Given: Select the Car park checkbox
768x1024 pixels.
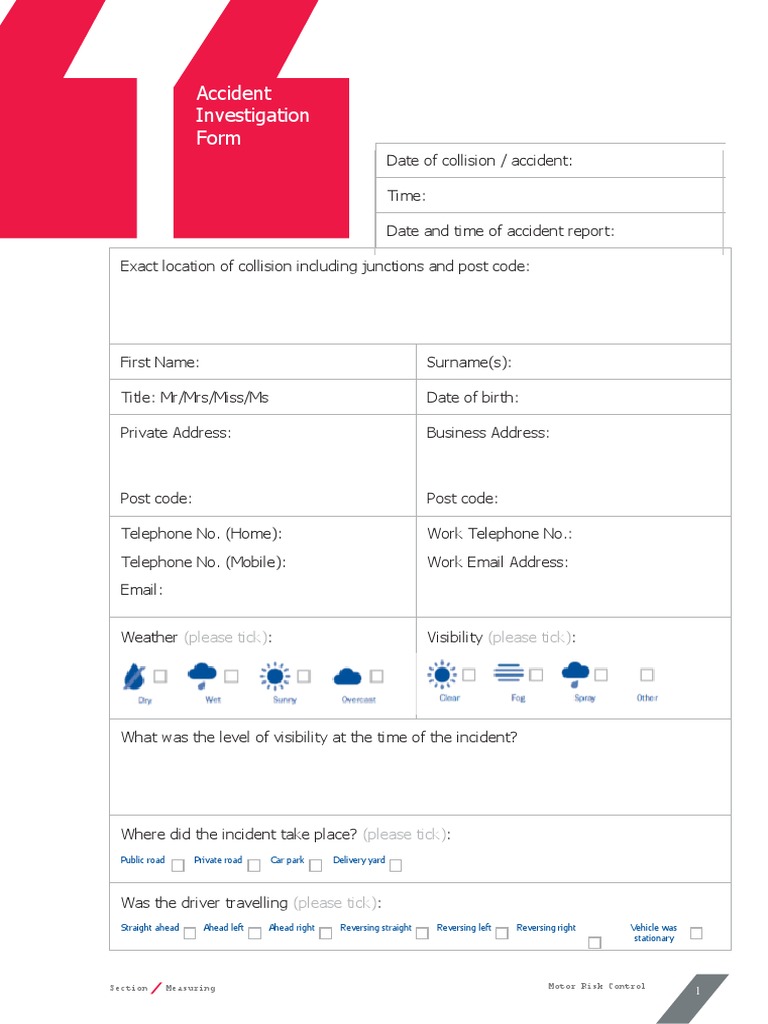Looking at the screenshot, I should click(x=316, y=865).
